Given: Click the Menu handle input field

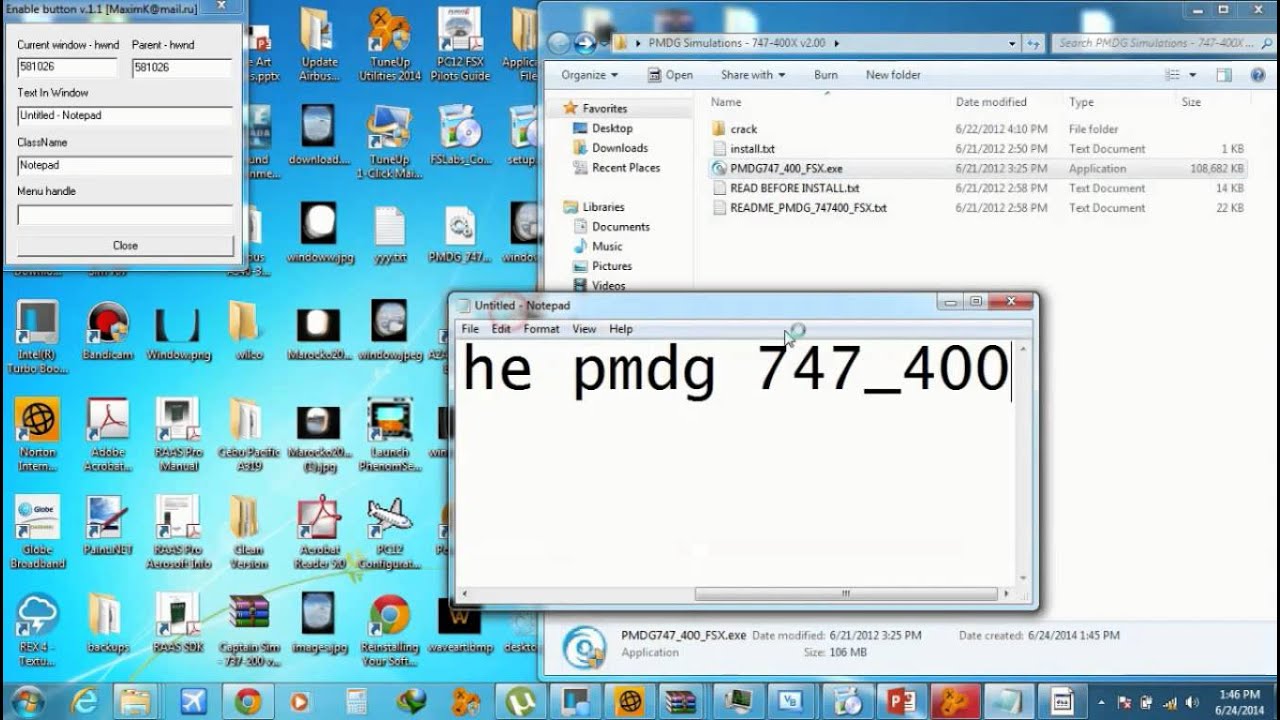Looking at the screenshot, I should pyautogui.click(x=125, y=214).
